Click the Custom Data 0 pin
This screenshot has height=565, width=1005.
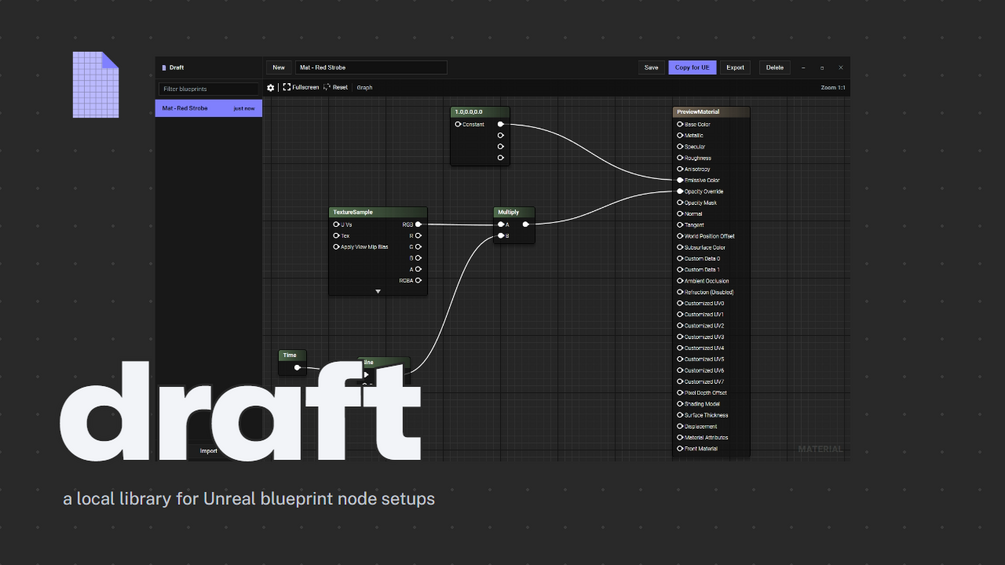(x=680, y=259)
